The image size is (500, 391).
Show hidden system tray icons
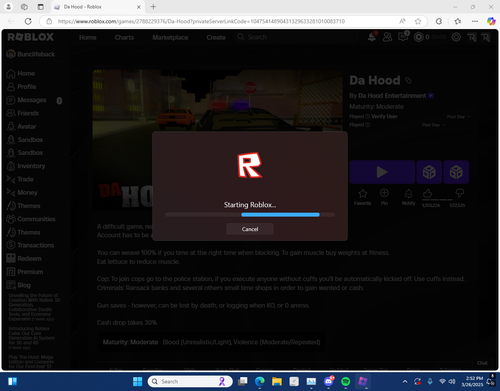coord(405,381)
